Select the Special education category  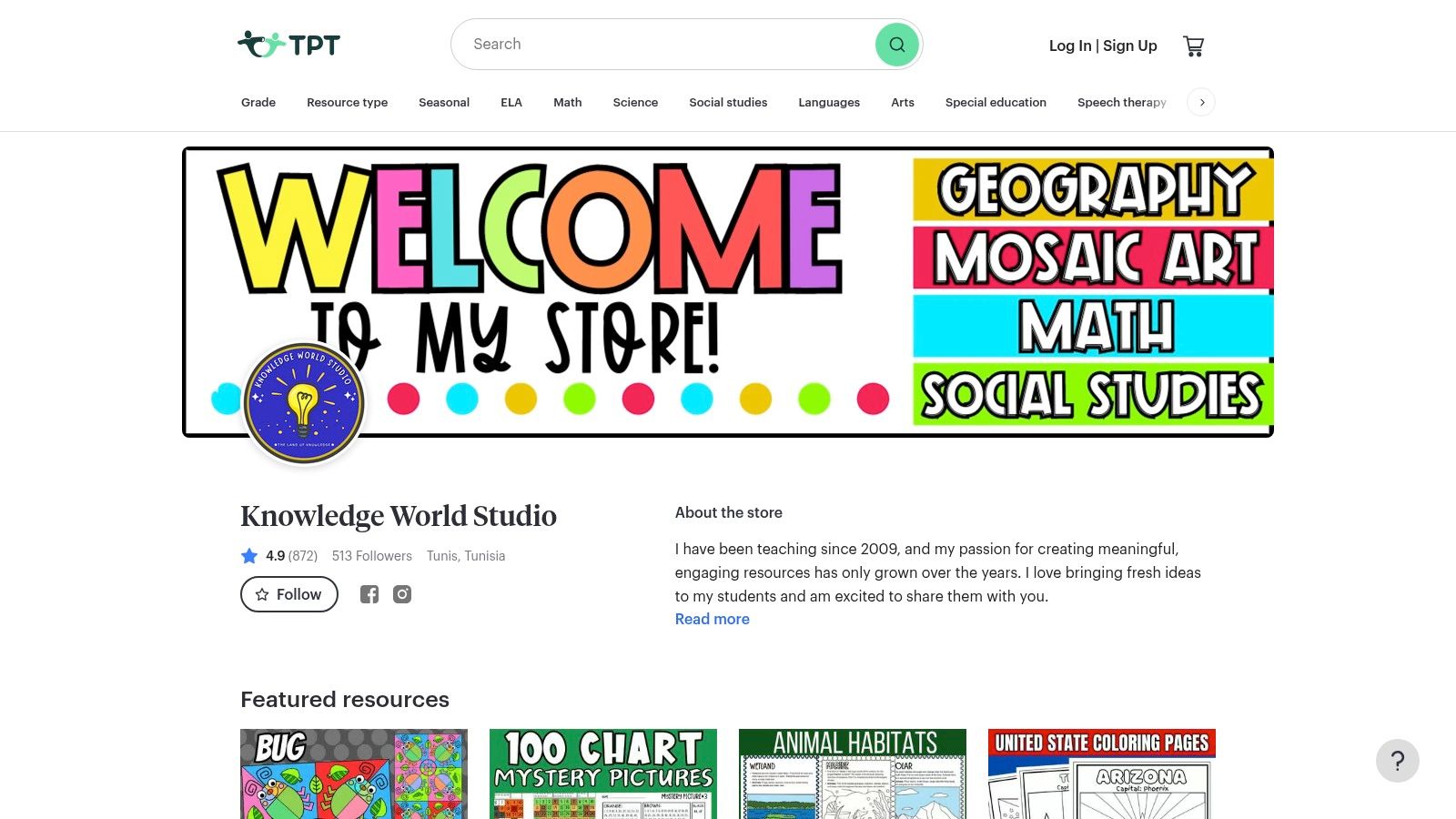(x=996, y=102)
